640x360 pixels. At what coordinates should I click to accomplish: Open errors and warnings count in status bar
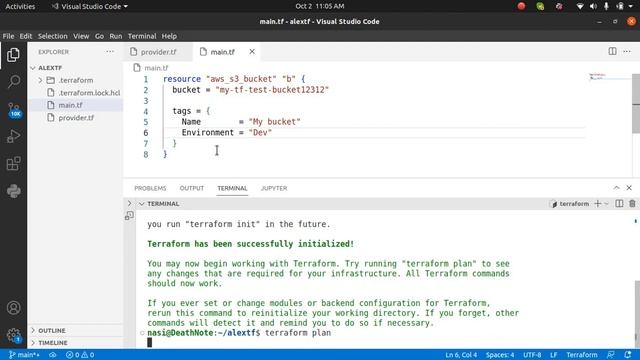(80, 355)
